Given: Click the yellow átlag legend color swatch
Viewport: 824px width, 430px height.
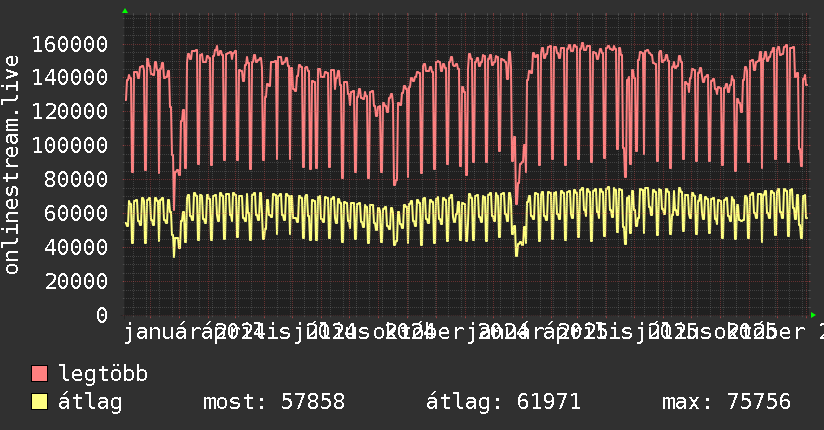Looking at the screenshot, I should click(x=39, y=402).
